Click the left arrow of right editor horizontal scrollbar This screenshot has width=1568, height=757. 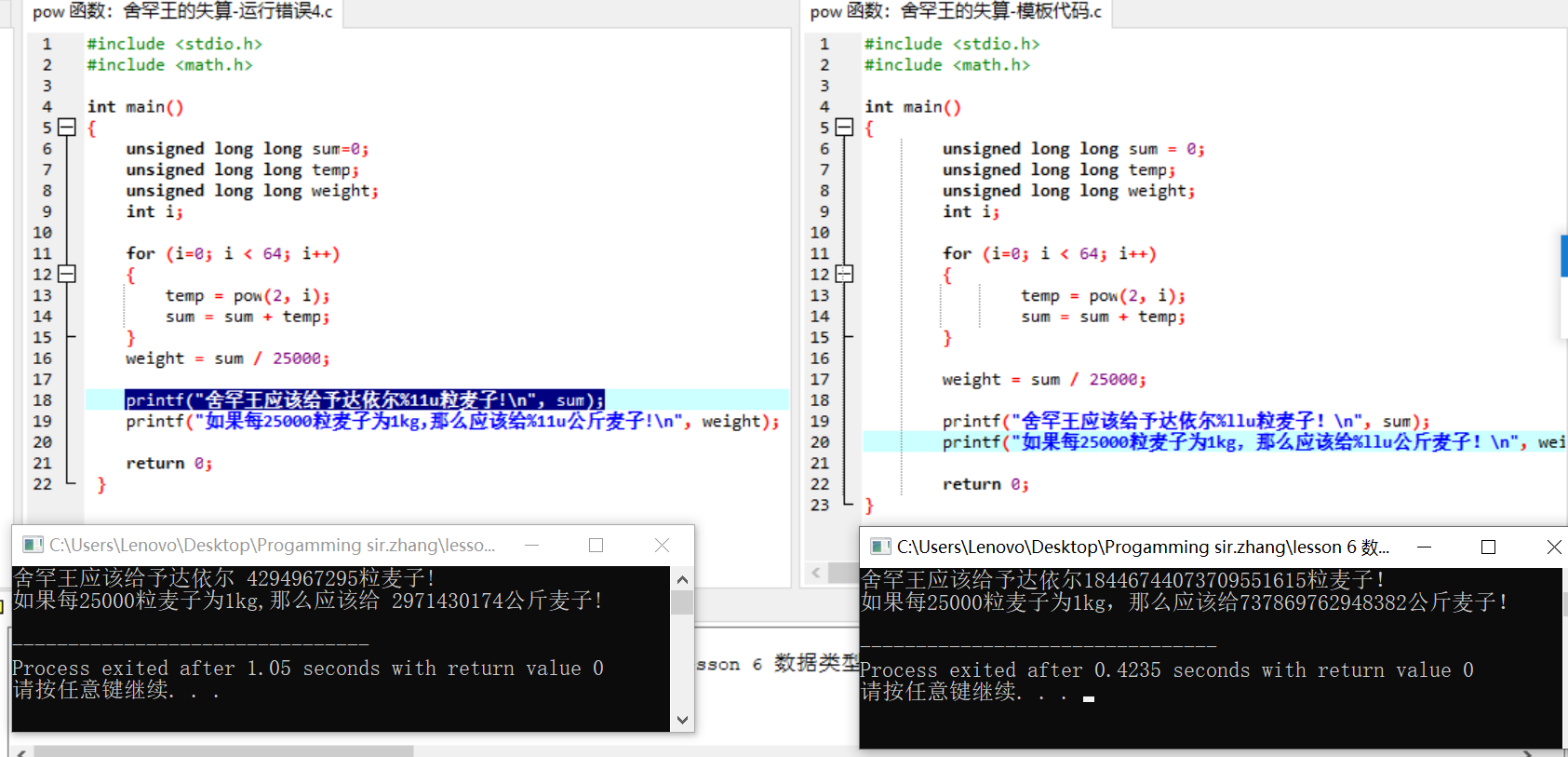[x=816, y=573]
